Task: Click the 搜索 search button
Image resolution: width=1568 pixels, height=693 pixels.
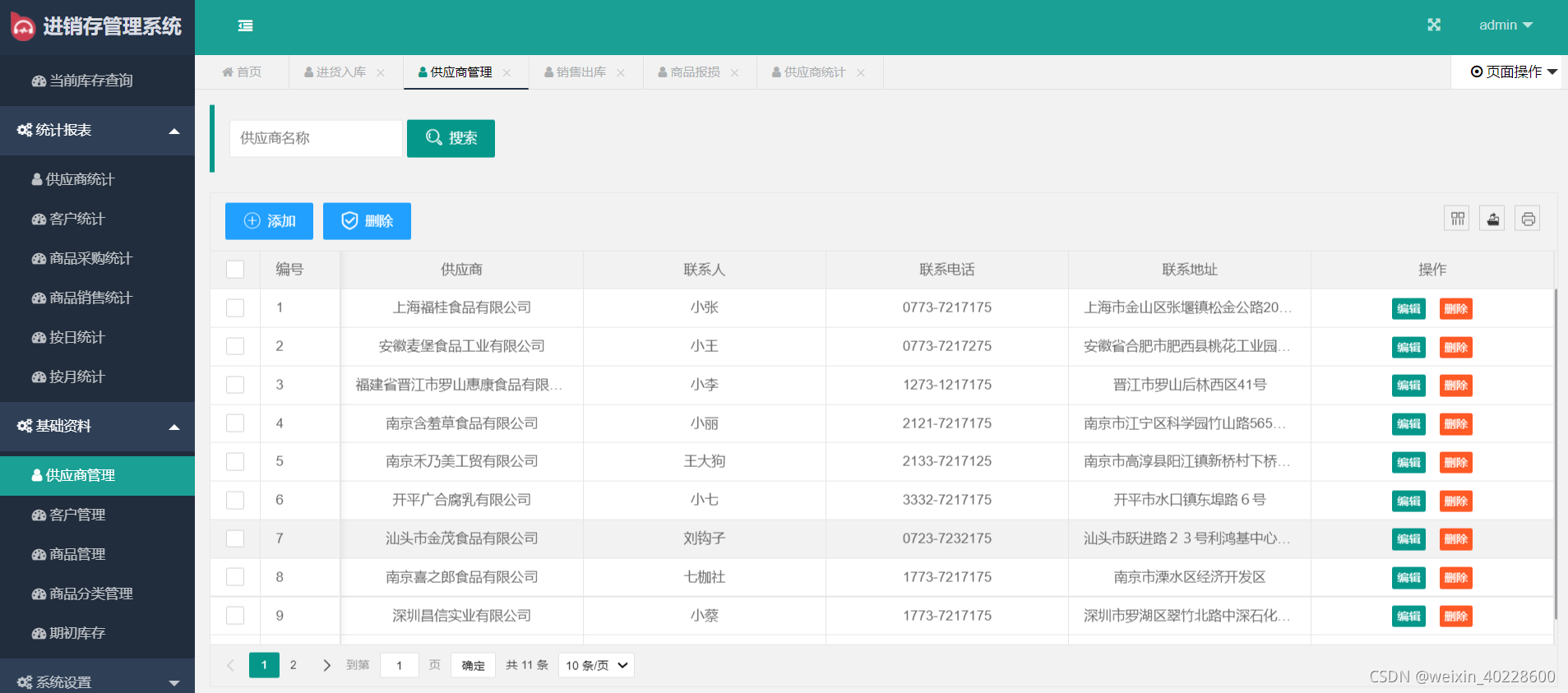Action: coord(451,138)
